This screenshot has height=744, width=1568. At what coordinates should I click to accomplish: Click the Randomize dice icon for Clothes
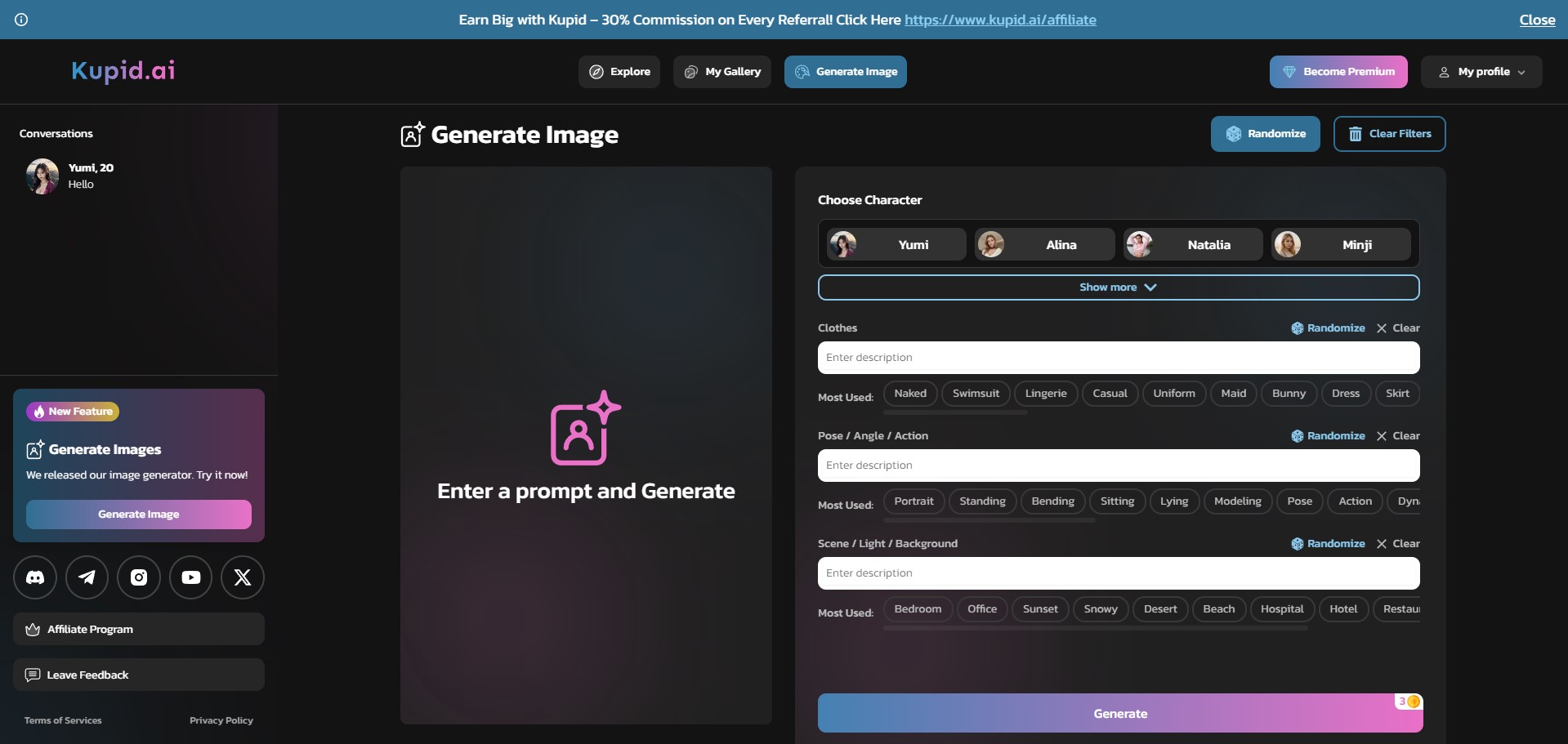(1297, 328)
